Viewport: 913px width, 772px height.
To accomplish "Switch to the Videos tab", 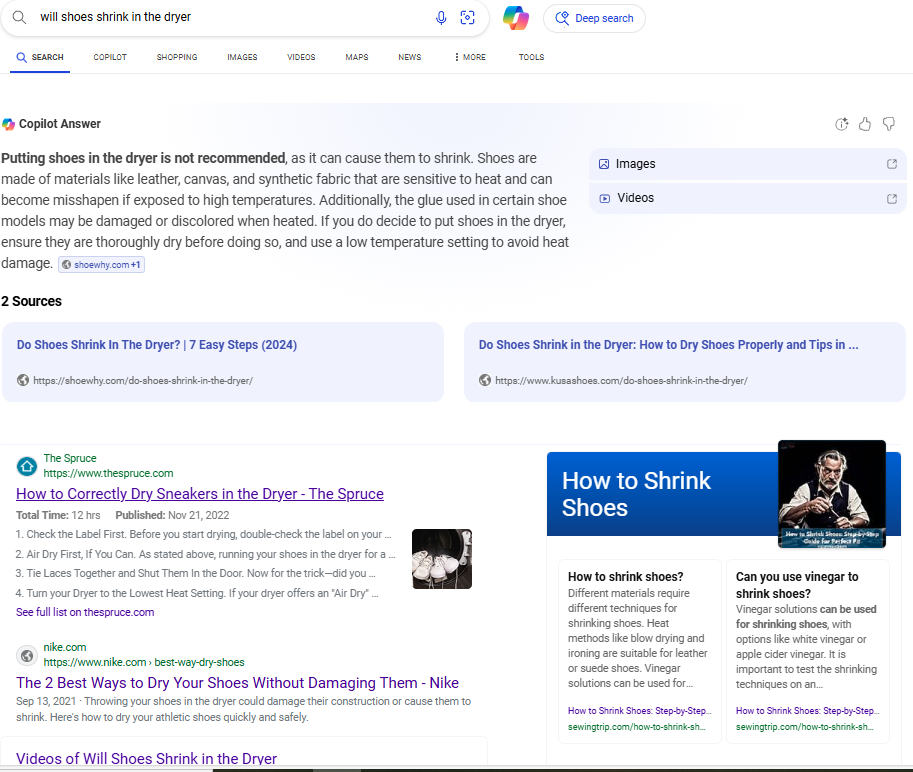I will (301, 57).
